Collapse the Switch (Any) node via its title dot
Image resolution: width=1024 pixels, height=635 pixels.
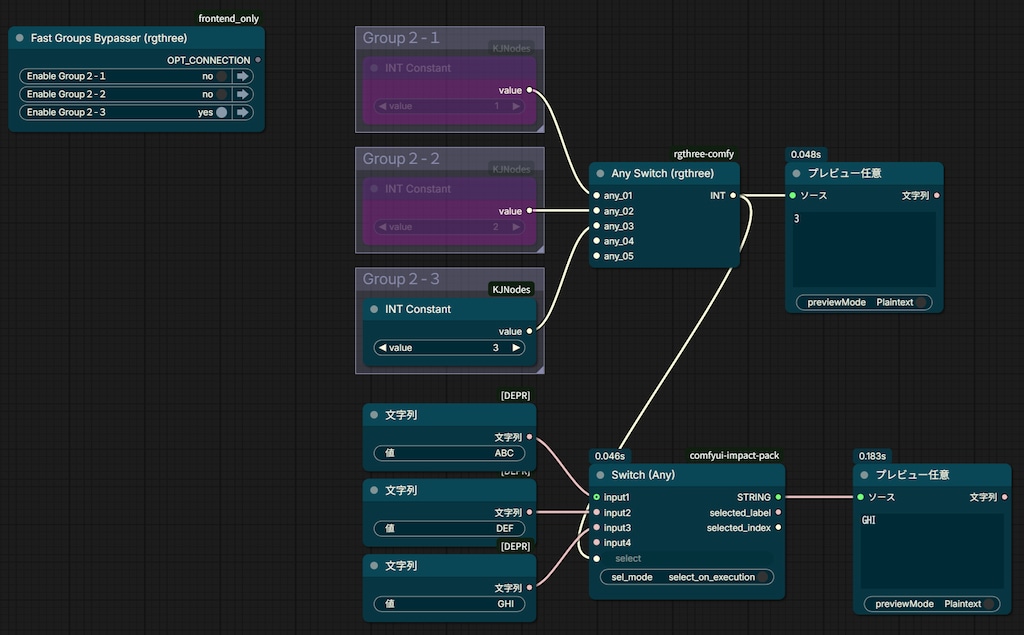[600, 475]
